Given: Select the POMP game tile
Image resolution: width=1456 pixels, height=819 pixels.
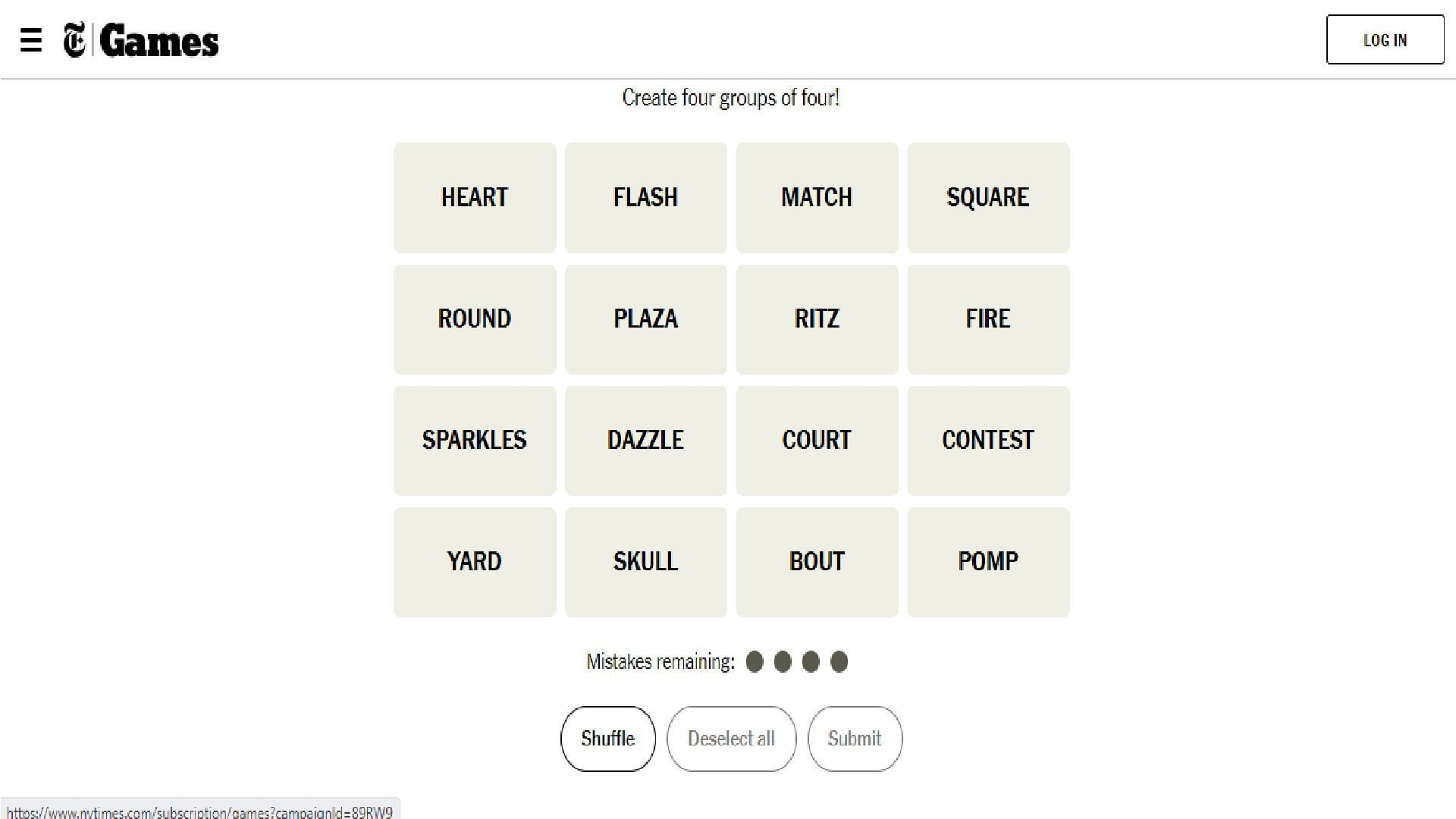Looking at the screenshot, I should (x=988, y=561).
